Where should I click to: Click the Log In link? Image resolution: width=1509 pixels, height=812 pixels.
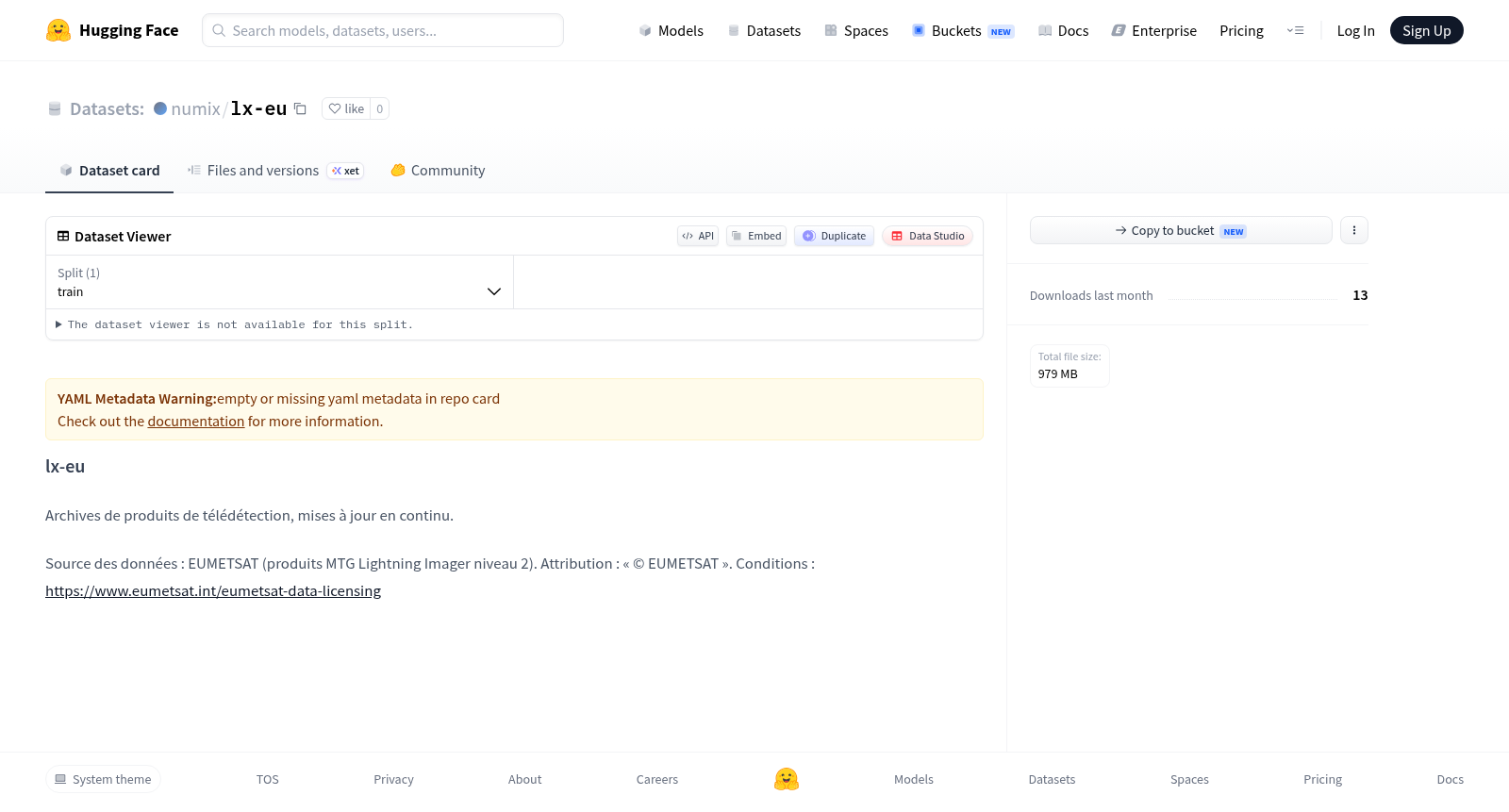(x=1355, y=30)
